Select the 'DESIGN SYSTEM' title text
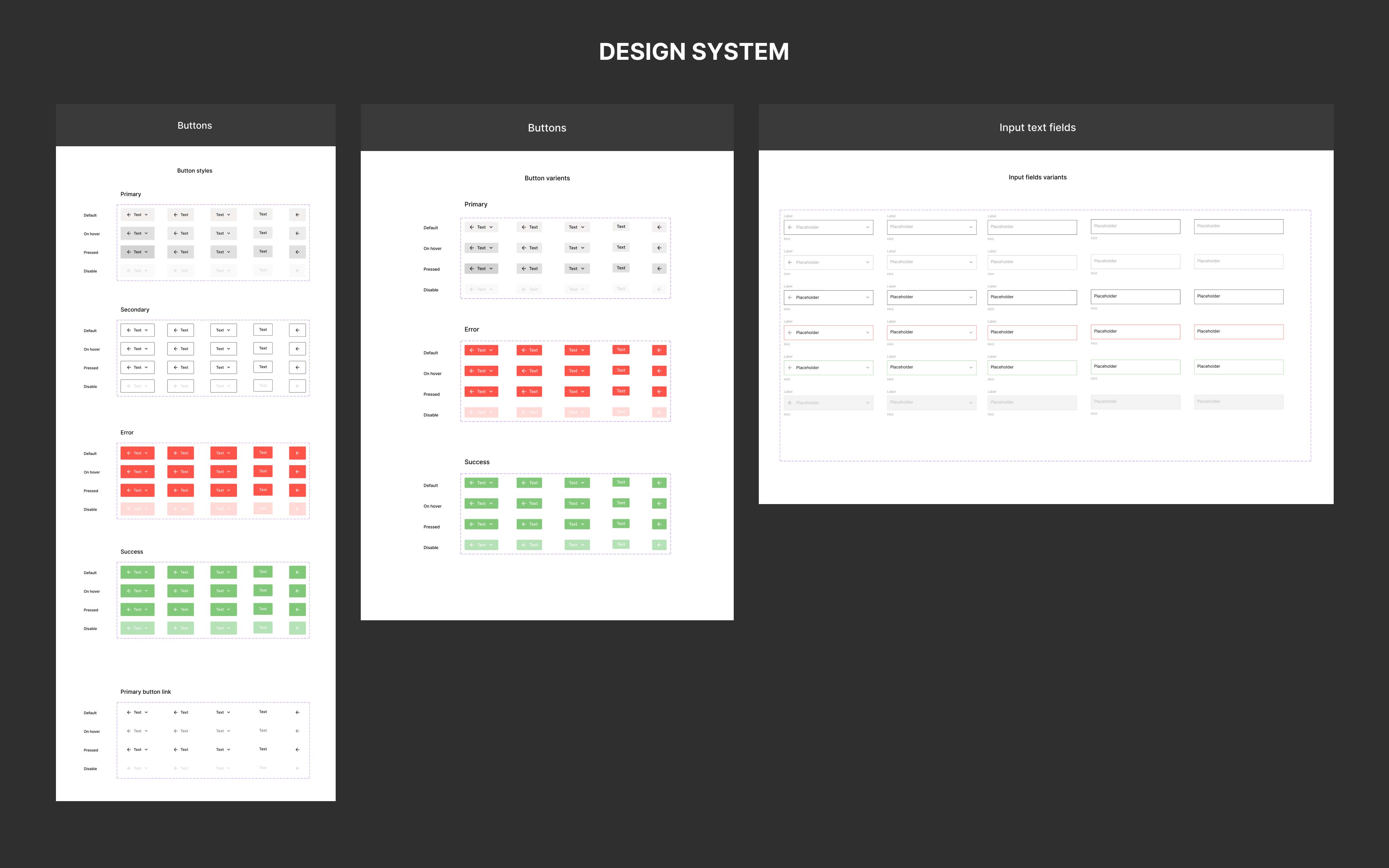This screenshot has height=868, width=1389. 694,52
